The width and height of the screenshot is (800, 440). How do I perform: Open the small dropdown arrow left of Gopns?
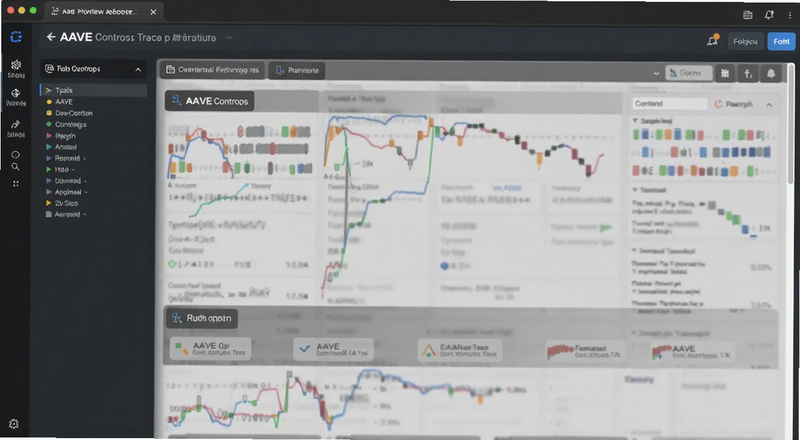point(657,74)
